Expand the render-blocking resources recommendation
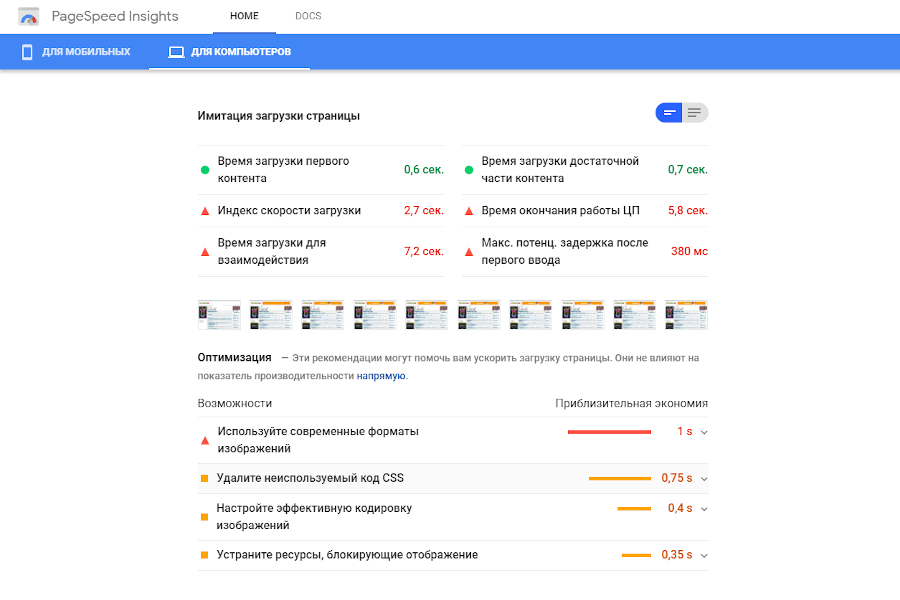This screenshot has height=600, width=900. click(704, 555)
